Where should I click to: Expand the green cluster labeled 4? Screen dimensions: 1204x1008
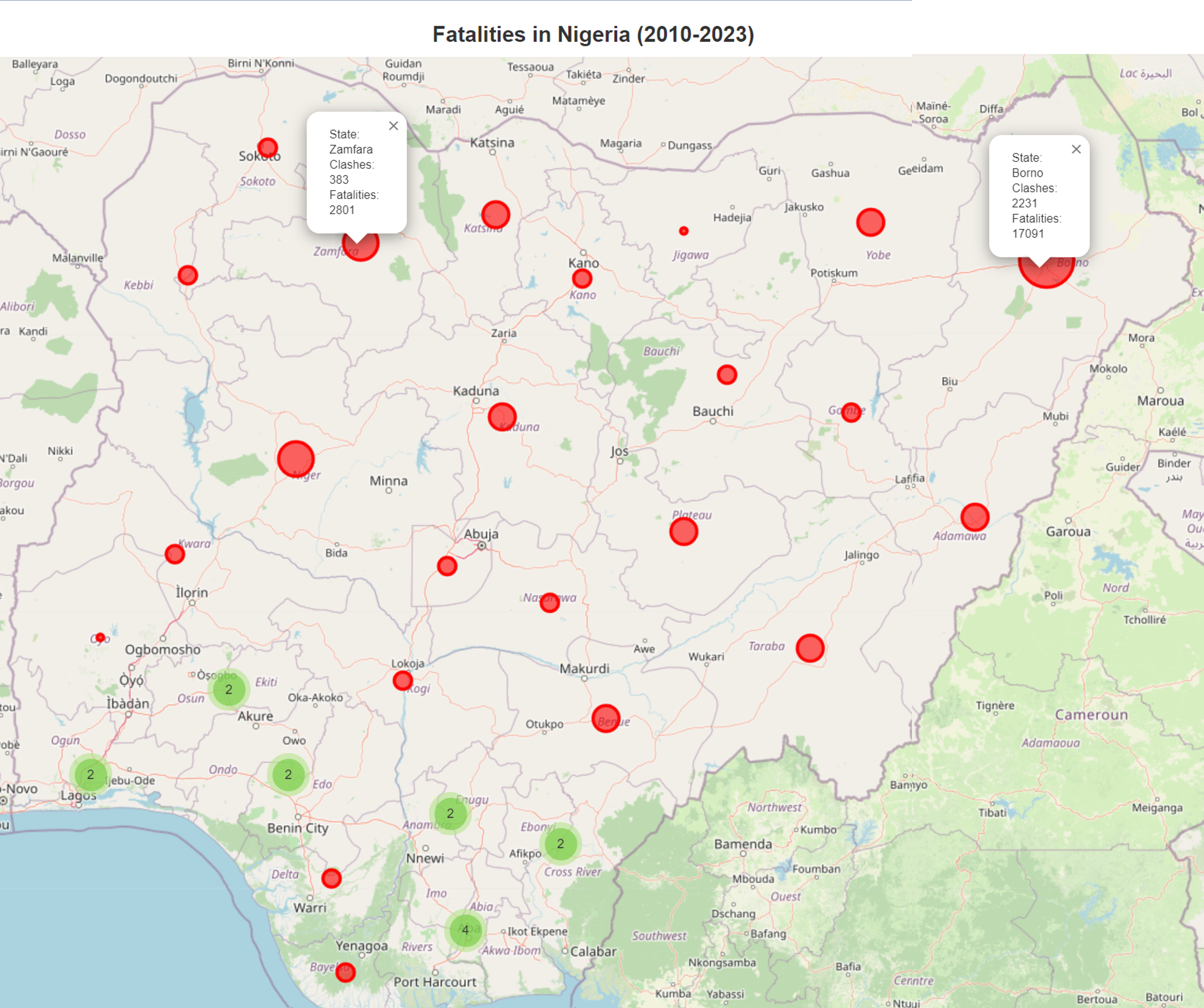click(465, 930)
